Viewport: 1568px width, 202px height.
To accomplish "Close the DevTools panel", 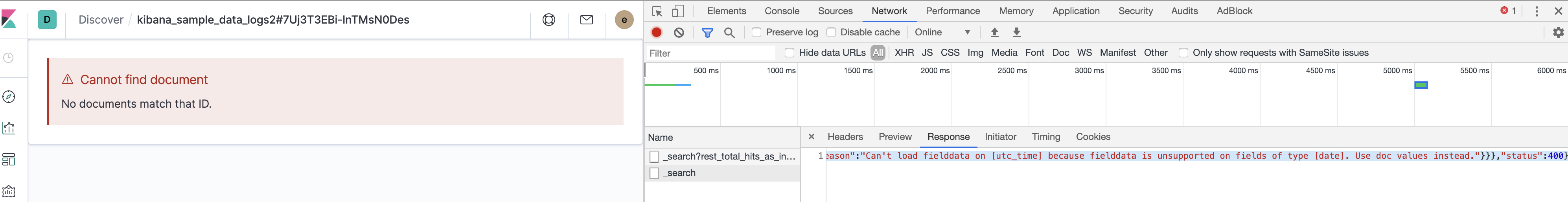I will [x=1558, y=11].
